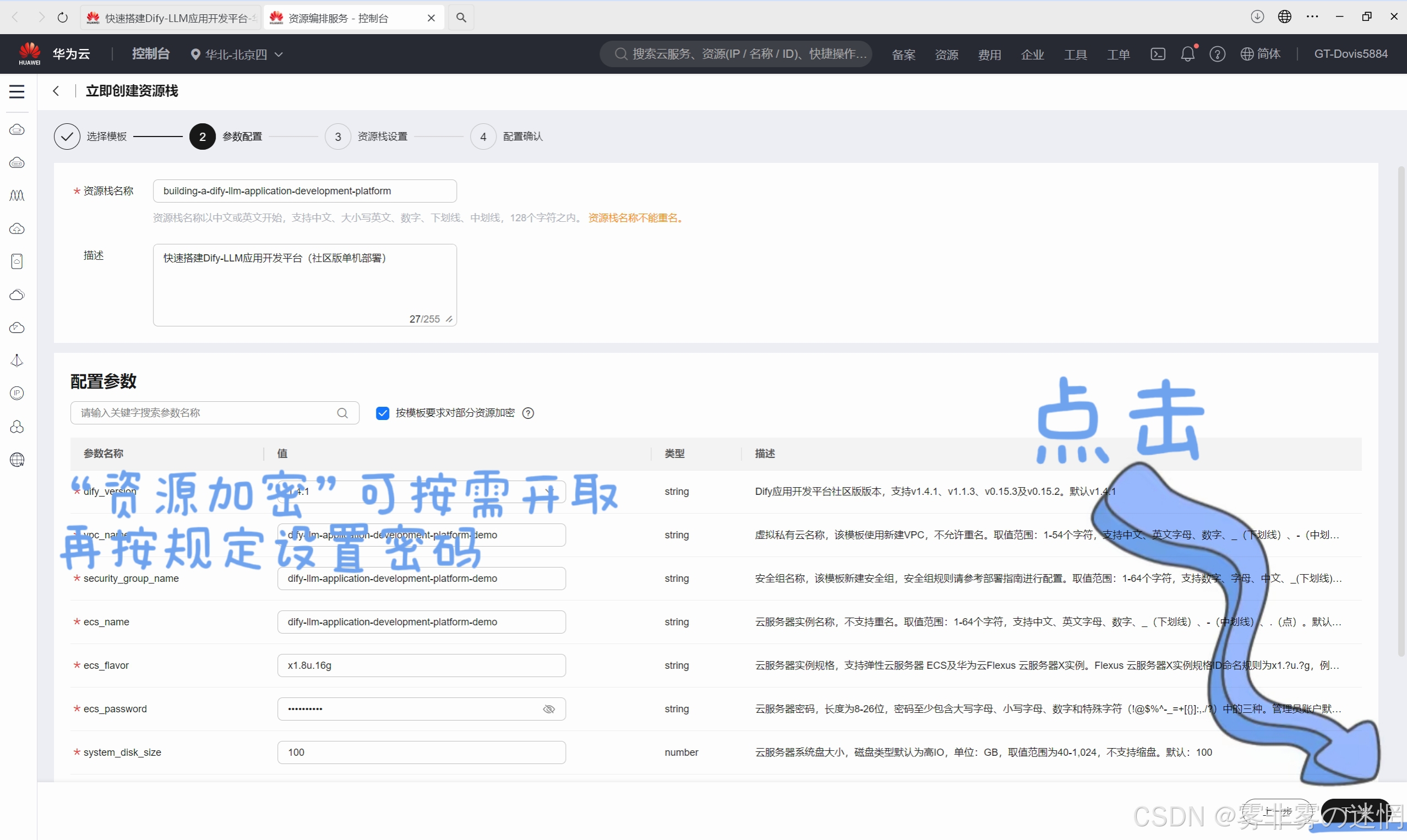
Task: Show the ecs_password via eye icon
Action: click(548, 709)
